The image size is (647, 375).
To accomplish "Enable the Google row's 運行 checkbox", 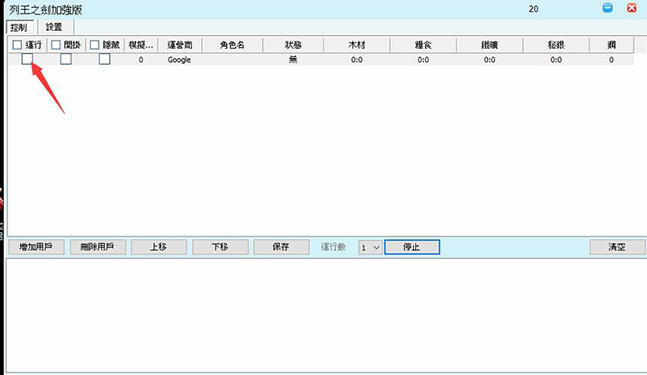I will [x=27, y=59].
